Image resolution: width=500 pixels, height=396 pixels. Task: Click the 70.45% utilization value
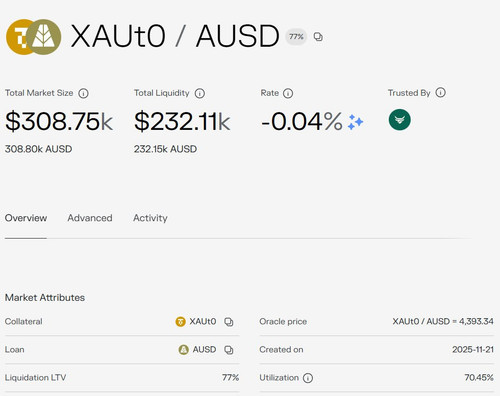pos(479,377)
